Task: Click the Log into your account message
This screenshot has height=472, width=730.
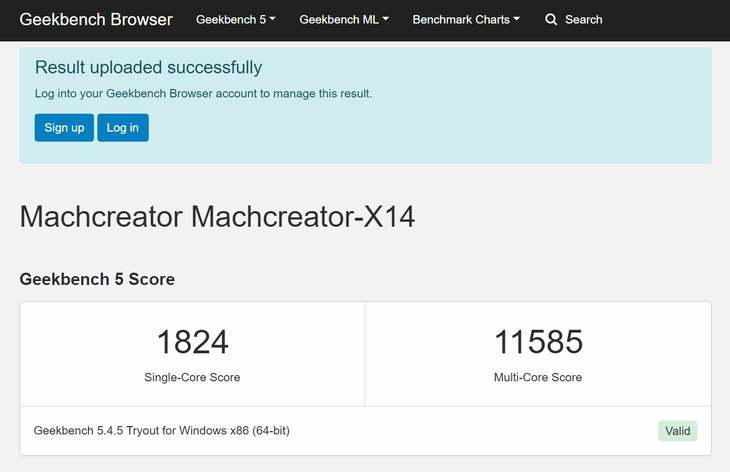Action: pos(203,94)
